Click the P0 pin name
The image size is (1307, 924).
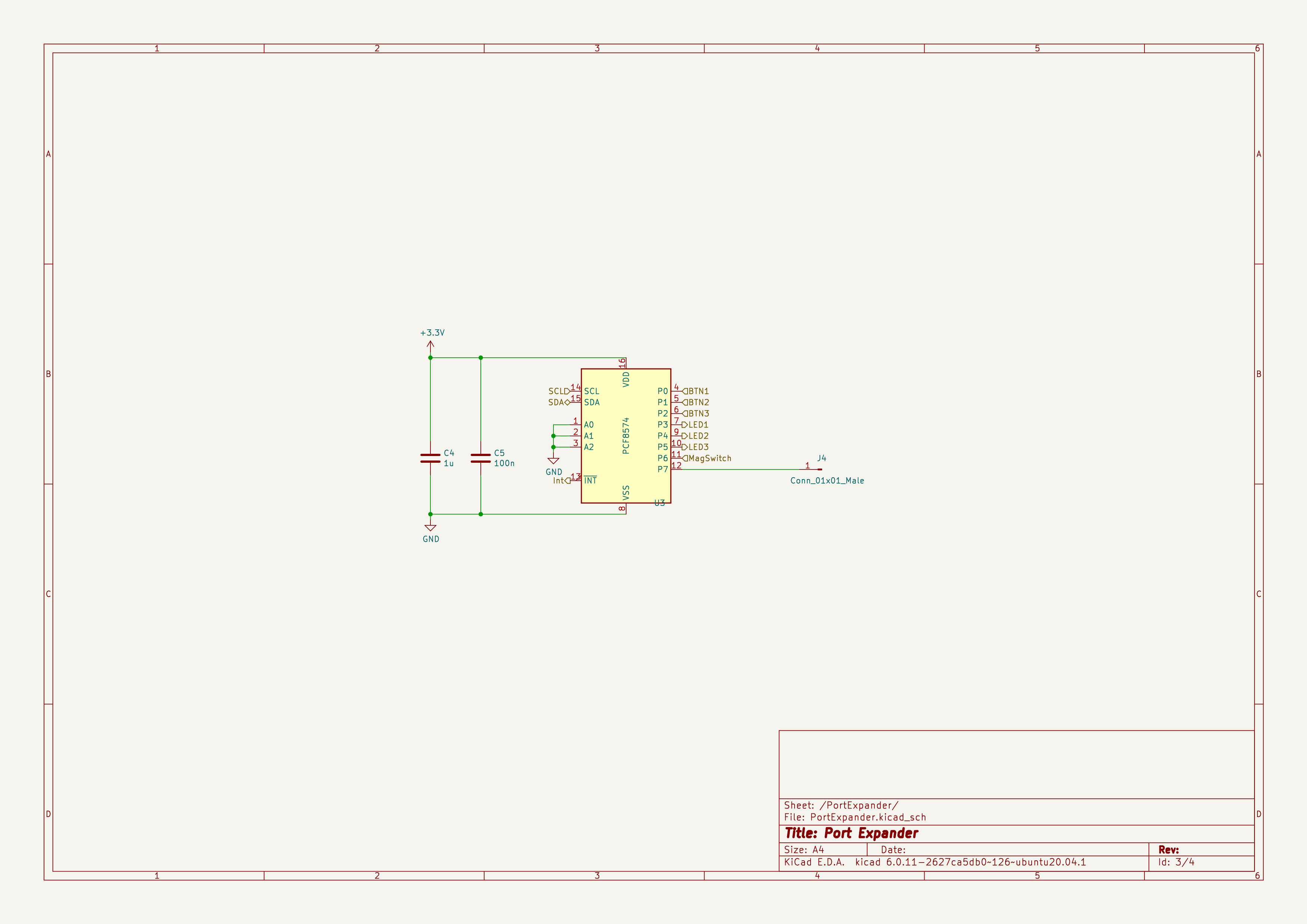pos(663,391)
